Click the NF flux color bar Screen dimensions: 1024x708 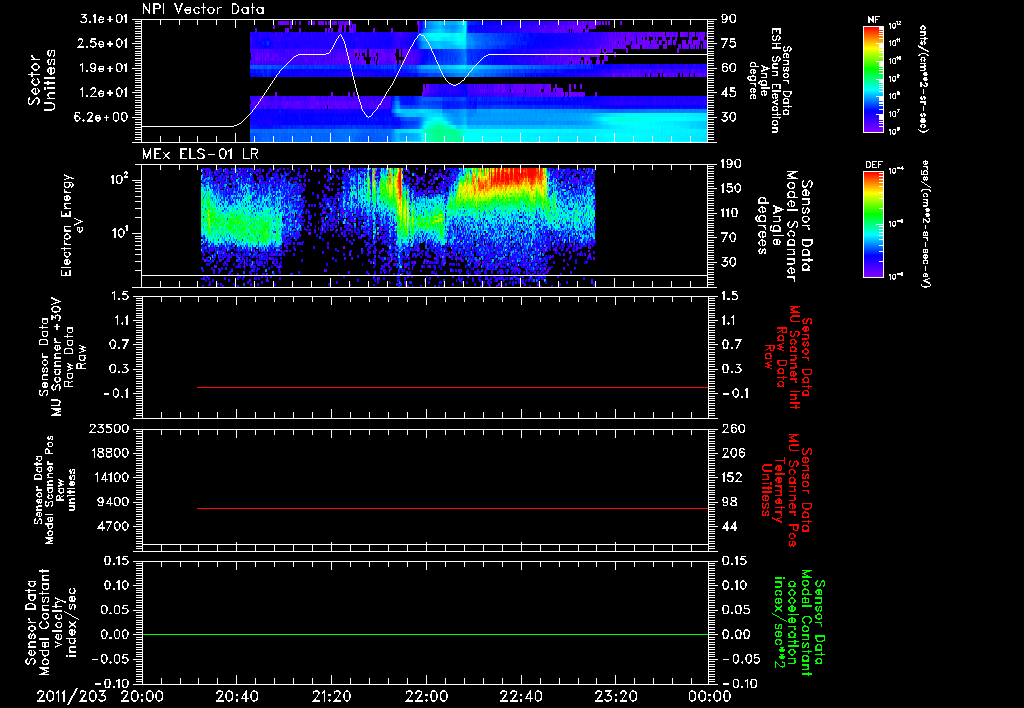point(873,78)
